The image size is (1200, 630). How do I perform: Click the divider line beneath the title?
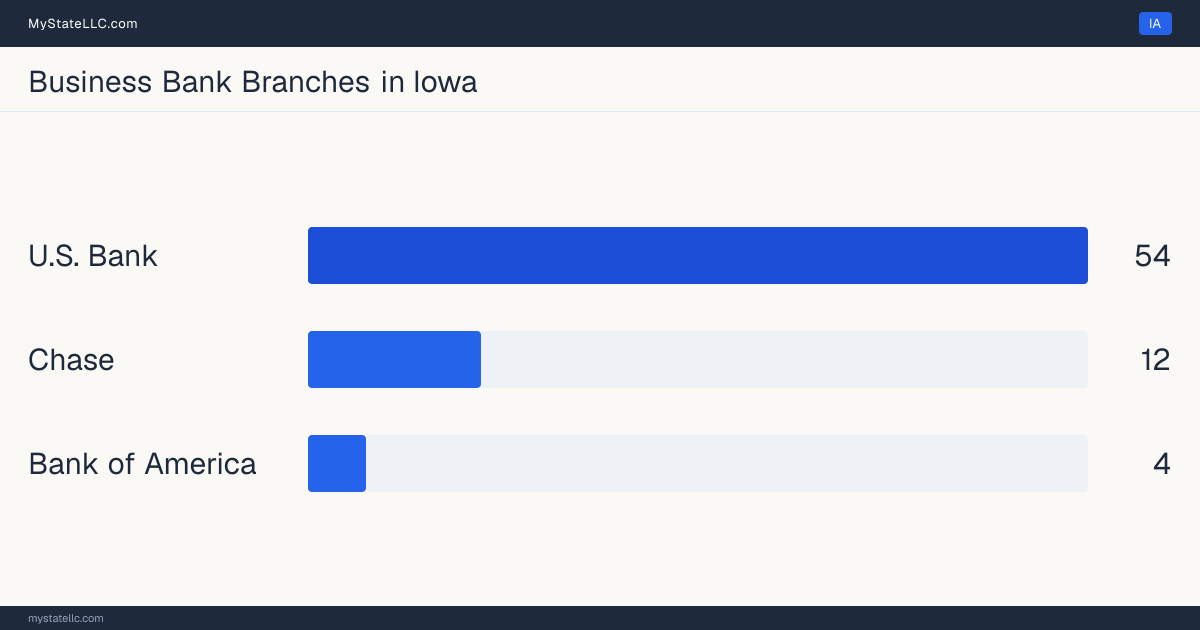[600, 111]
